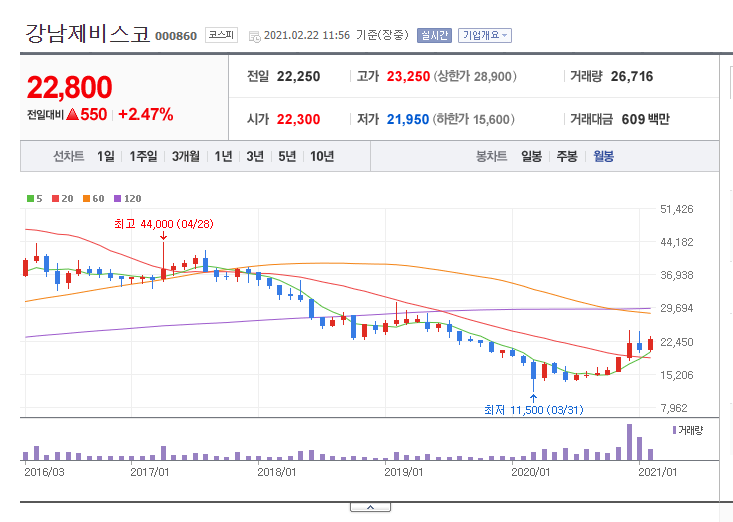Switch chart to 3개월 period

point(186,156)
